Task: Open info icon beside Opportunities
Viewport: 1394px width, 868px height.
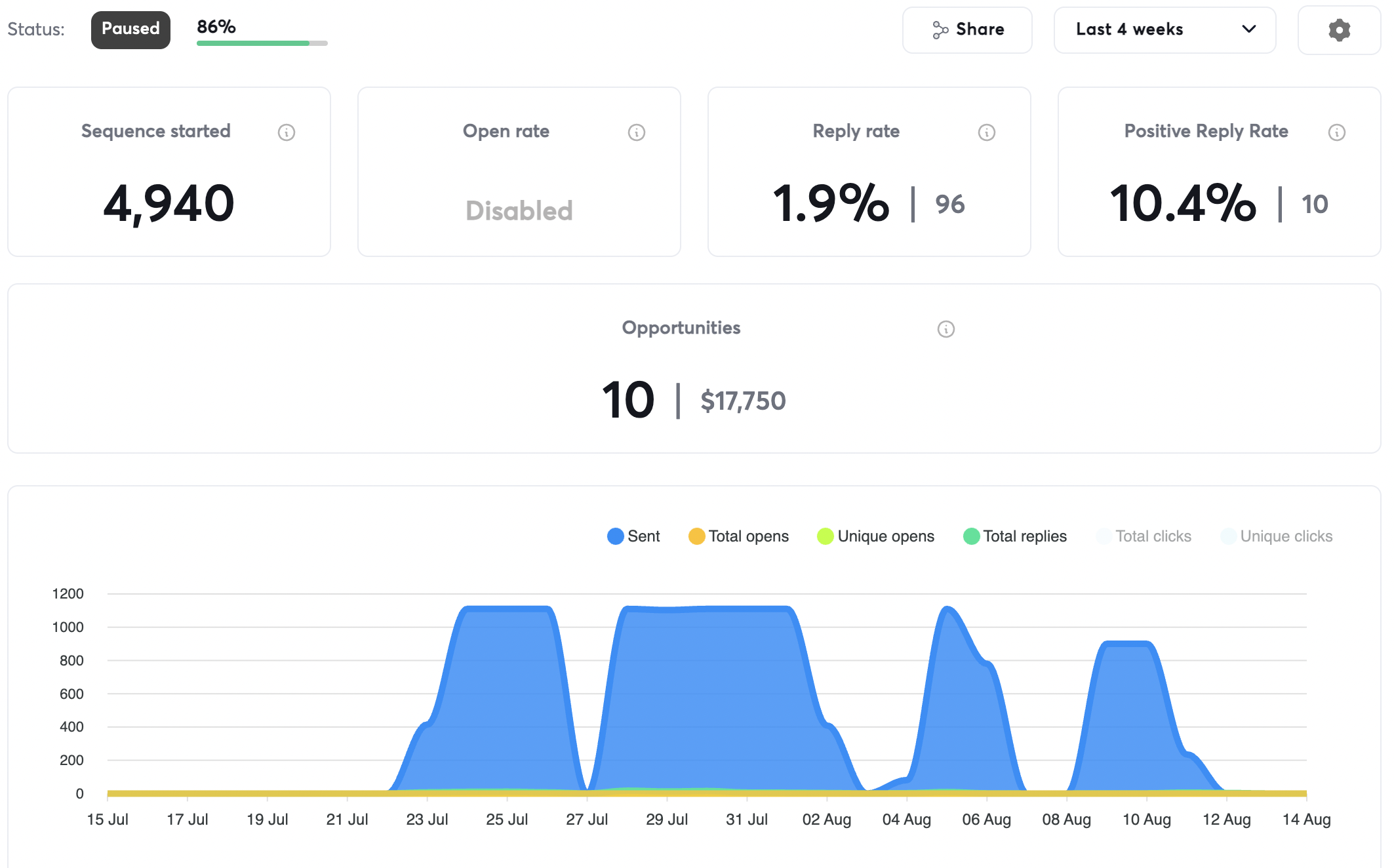Action: pyautogui.click(x=946, y=329)
